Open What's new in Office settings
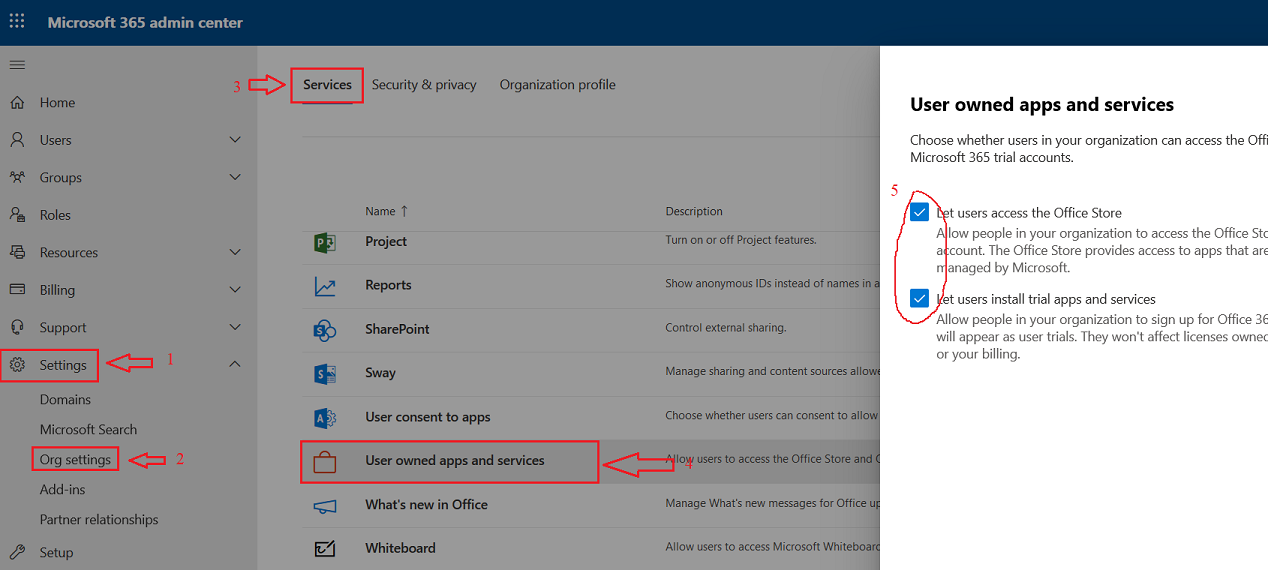The width and height of the screenshot is (1268, 570). pyautogui.click(x=426, y=505)
